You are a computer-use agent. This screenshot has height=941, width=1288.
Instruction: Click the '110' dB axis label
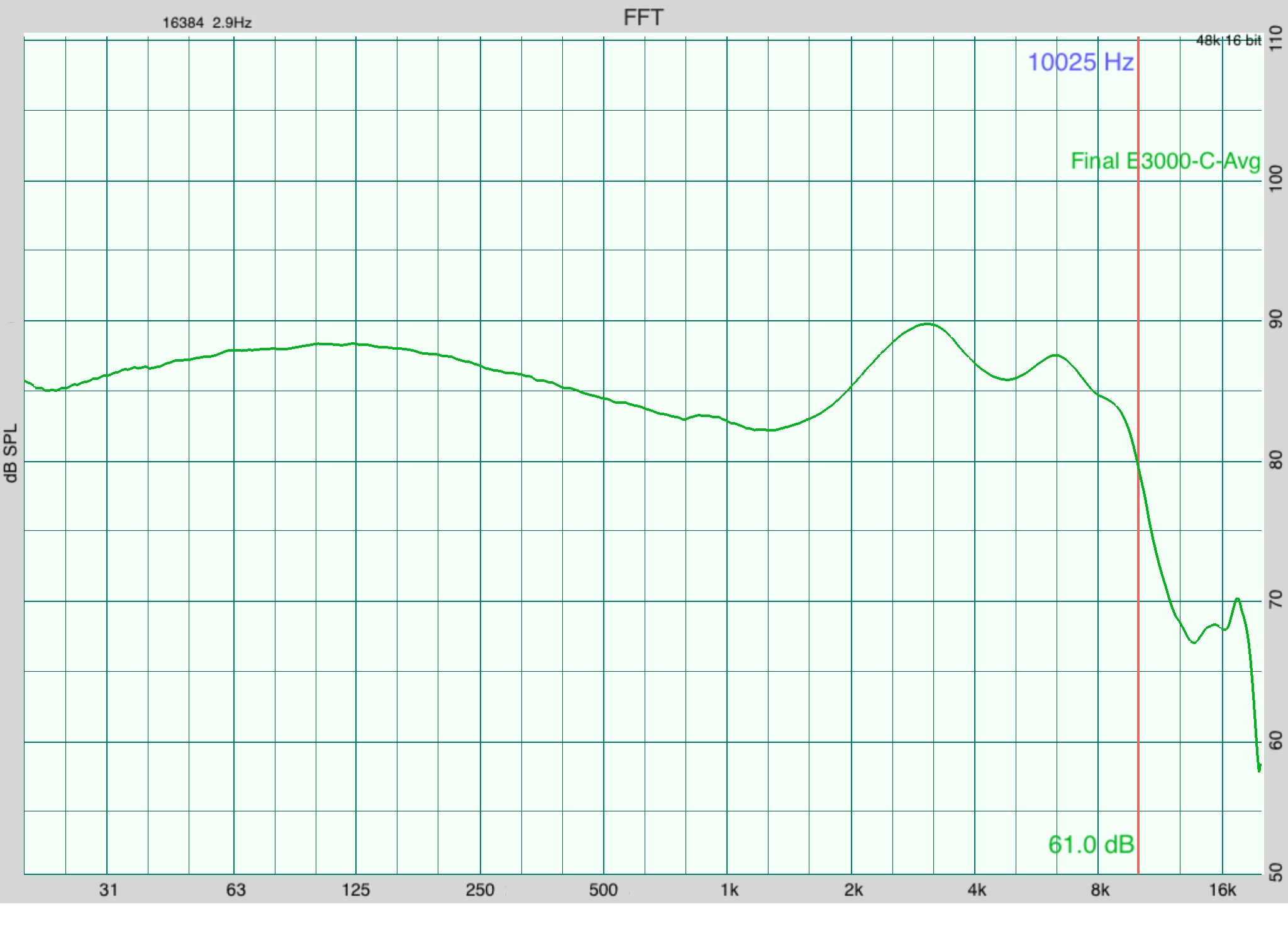click(x=1276, y=38)
